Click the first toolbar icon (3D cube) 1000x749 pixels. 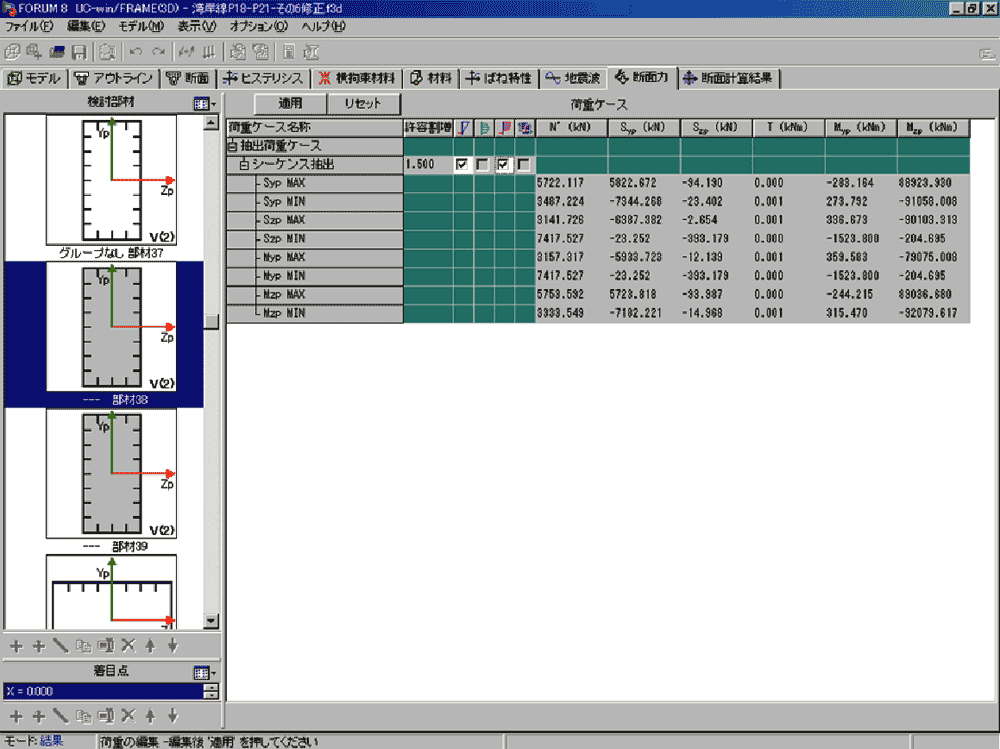click(x=13, y=52)
